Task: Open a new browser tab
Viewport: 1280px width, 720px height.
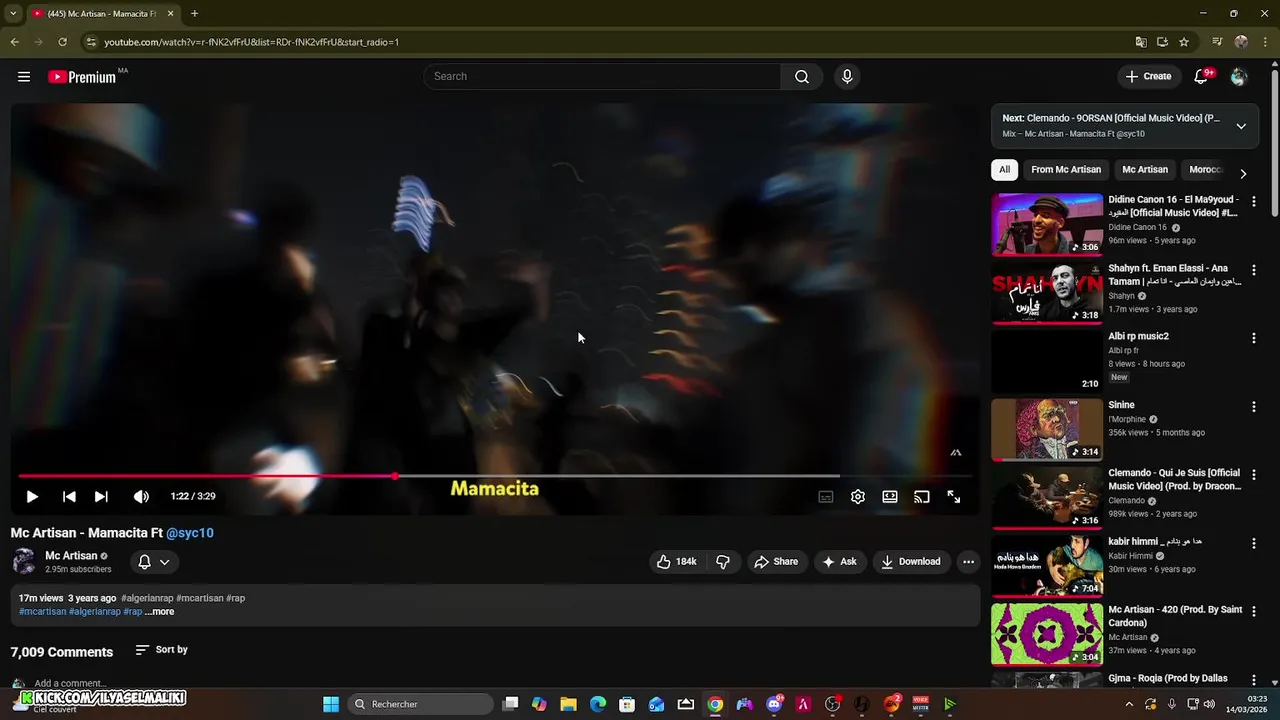Action: [x=194, y=14]
